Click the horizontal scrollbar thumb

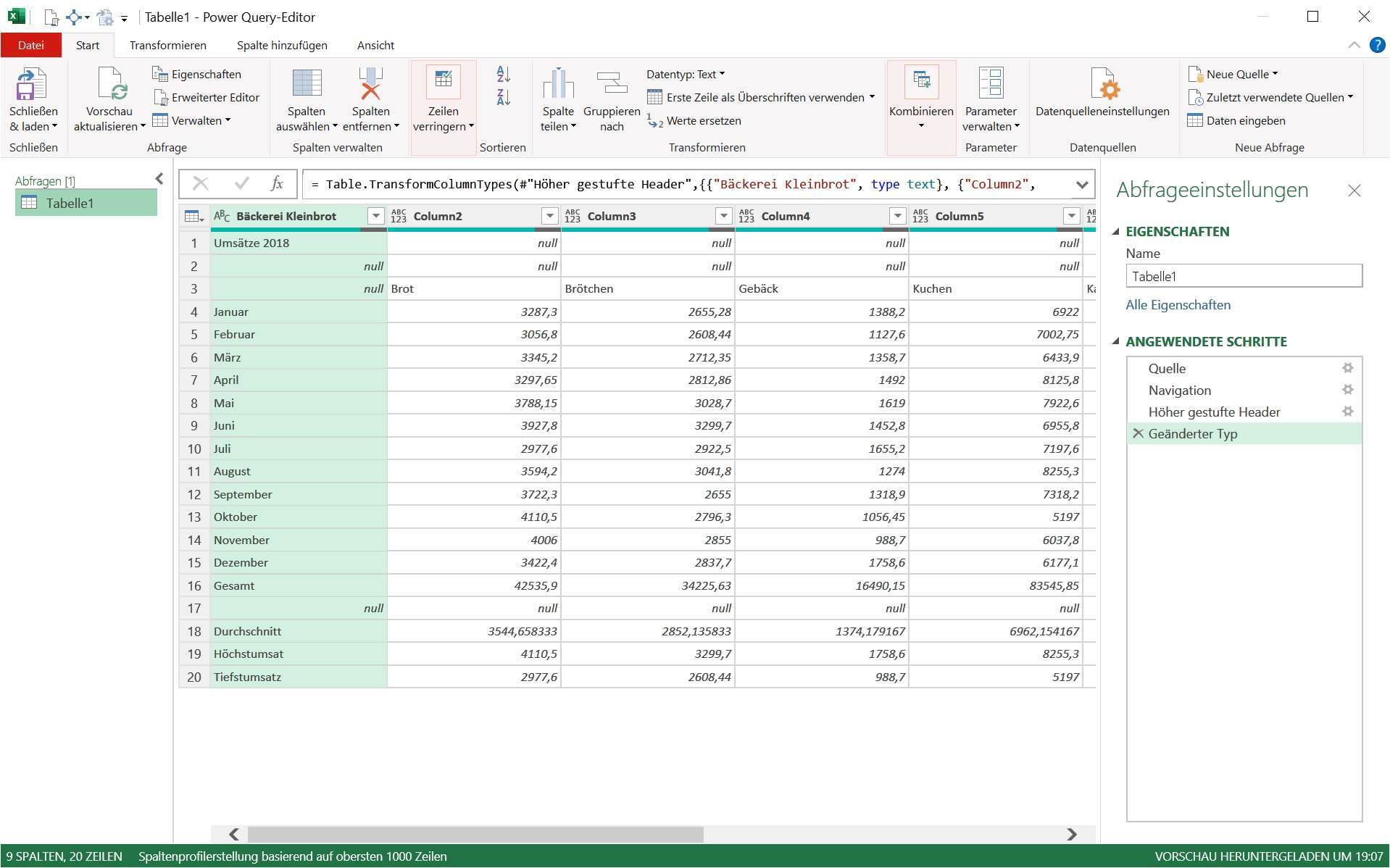[475, 834]
